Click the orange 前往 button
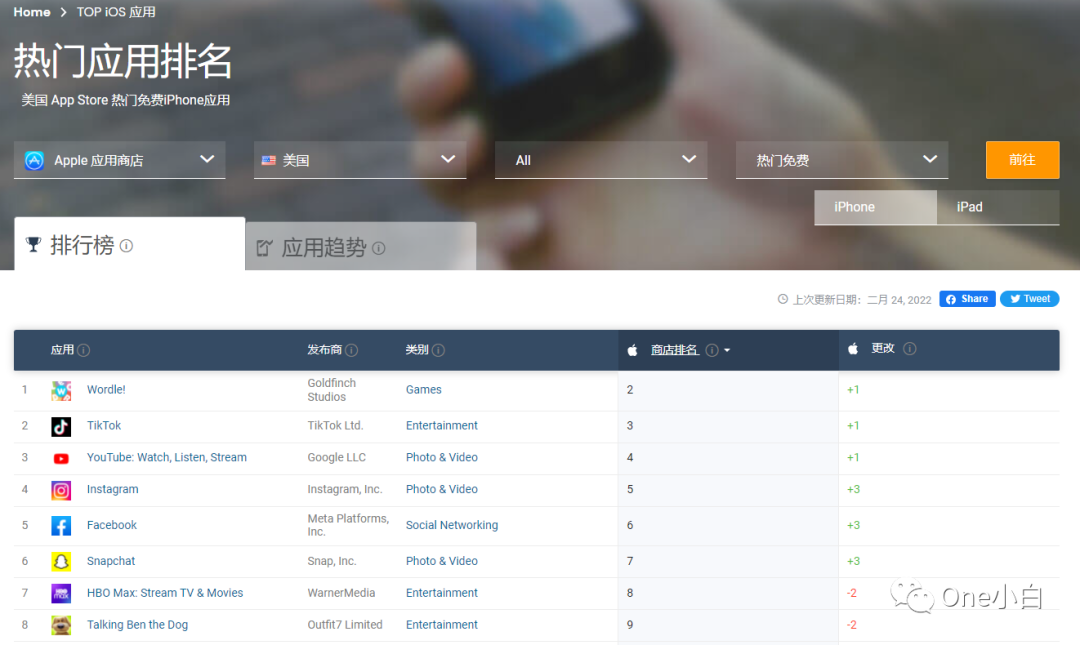The image size is (1080, 645). pos(1022,159)
